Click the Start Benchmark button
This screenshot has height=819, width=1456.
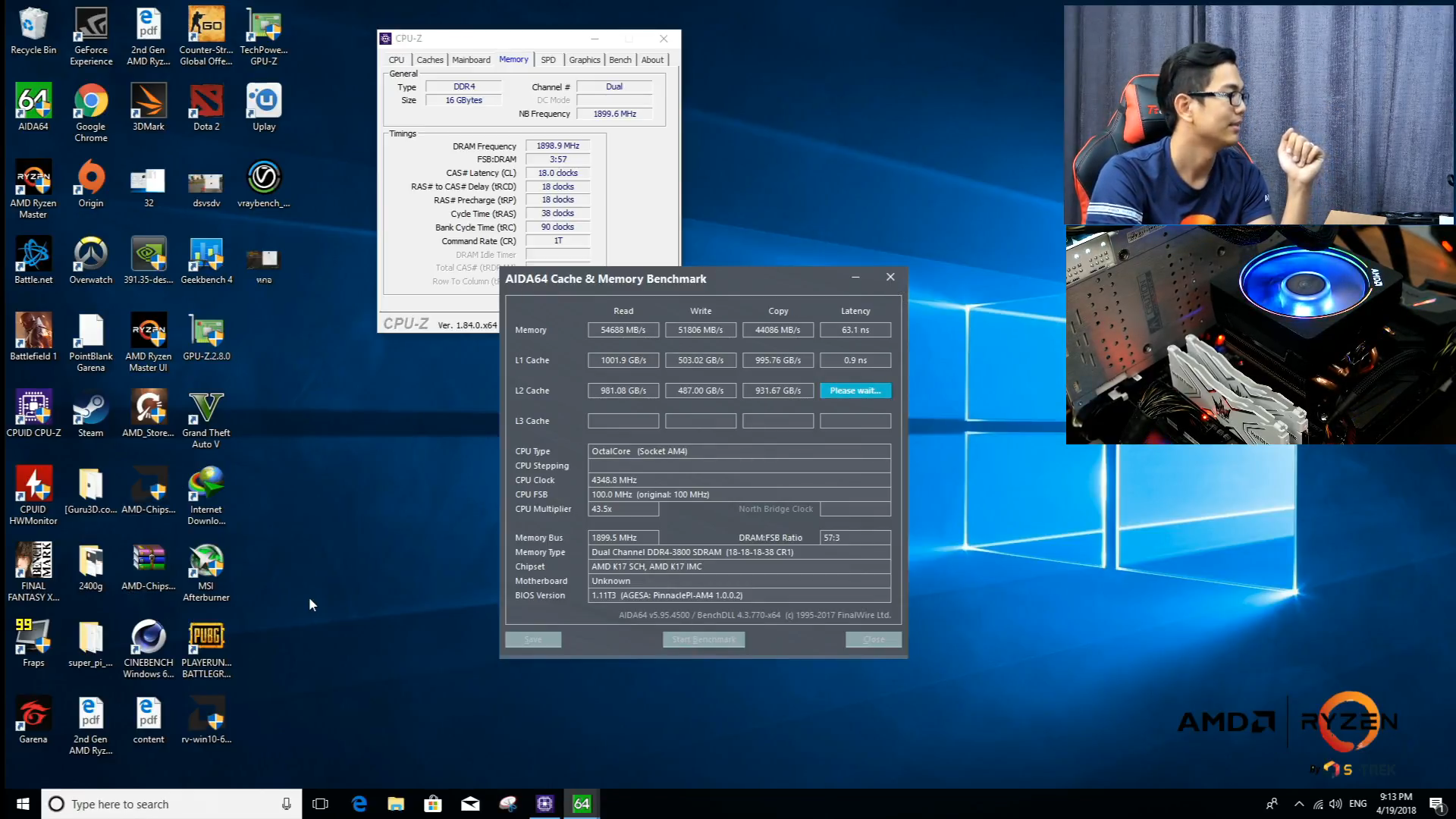[x=704, y=639]
